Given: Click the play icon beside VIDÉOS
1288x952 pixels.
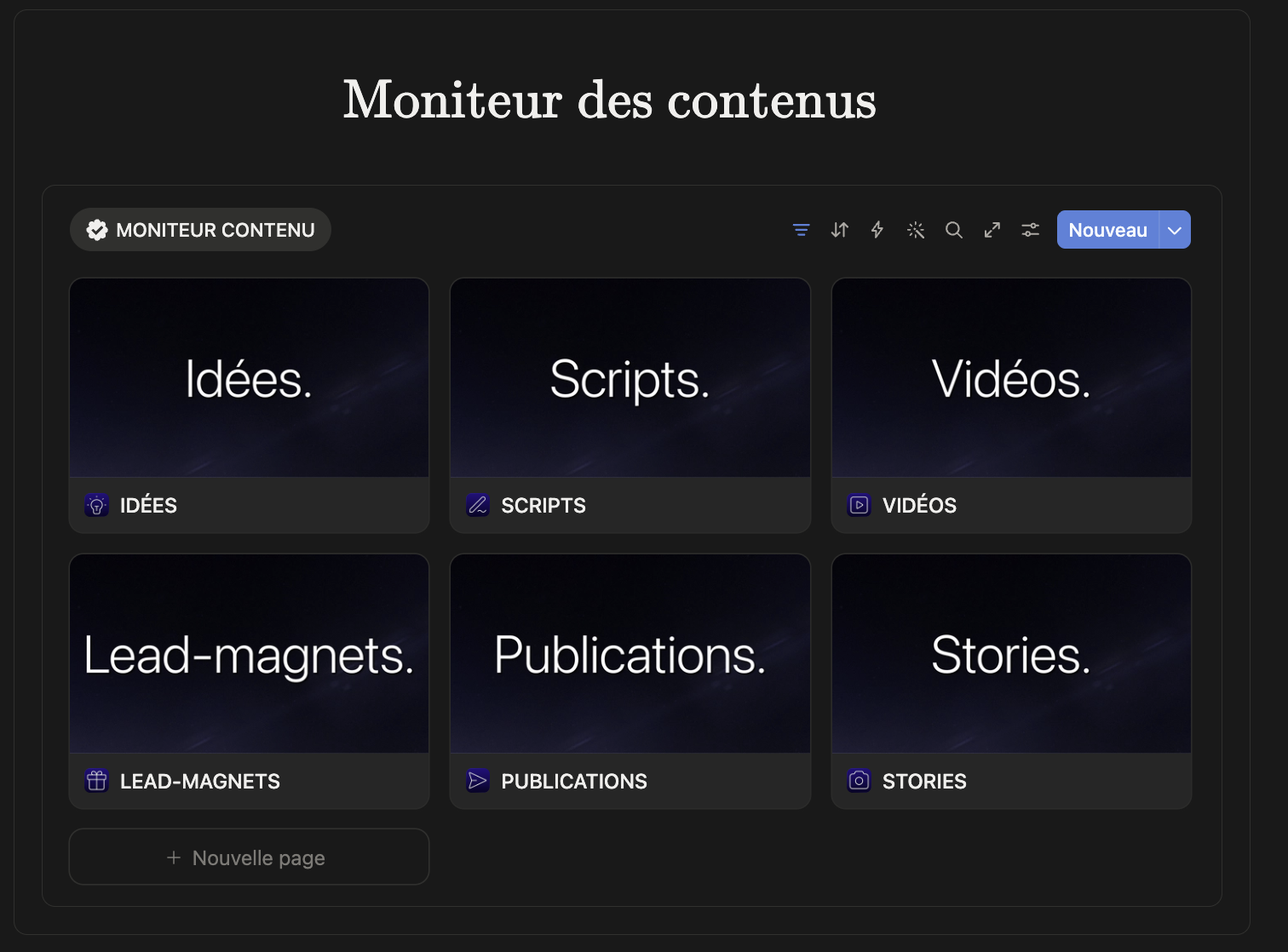Looking at the screenshot, I should point(860,505).
